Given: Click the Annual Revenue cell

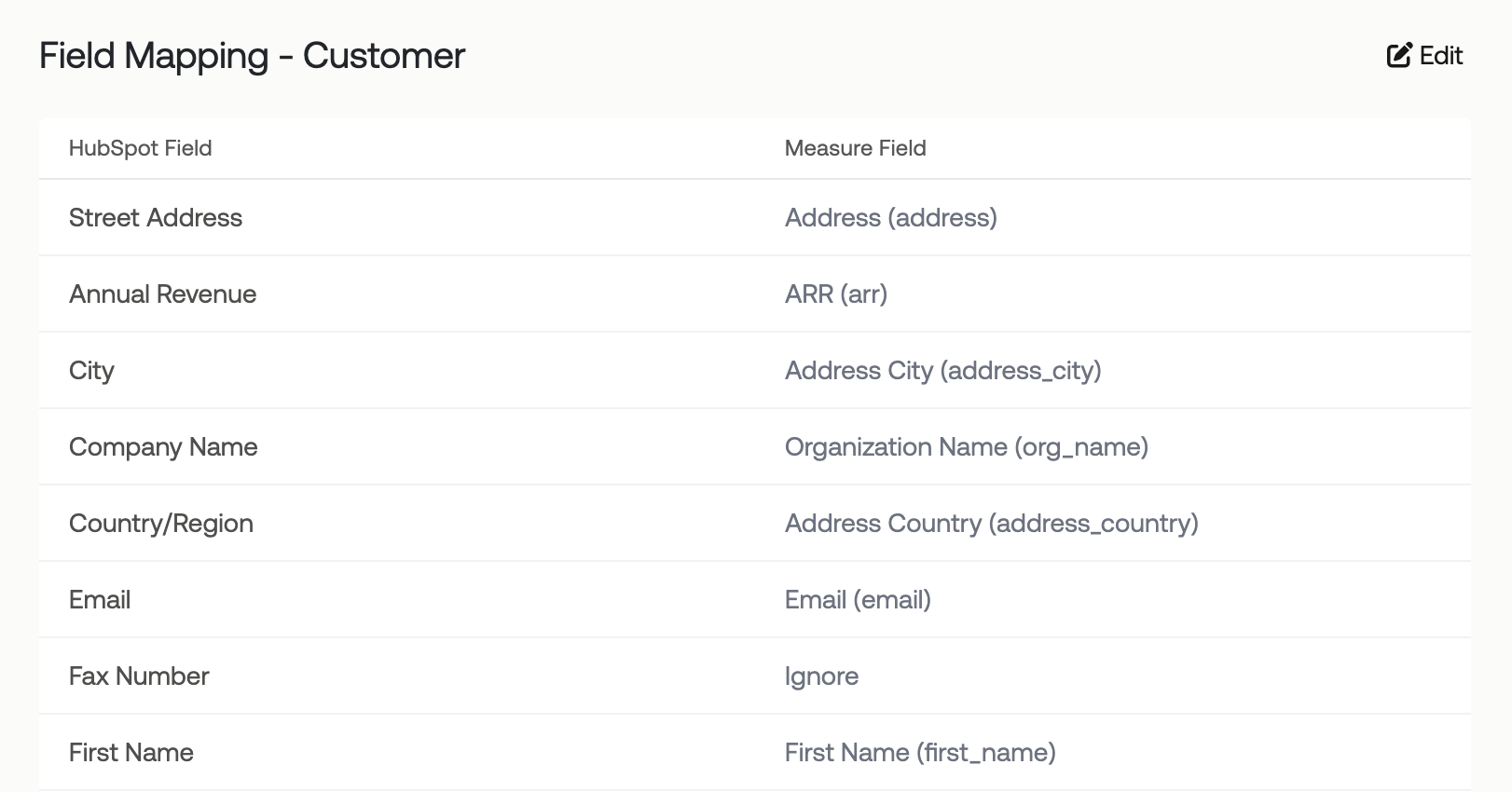Looking at the screenshot, I should (162, 294).
